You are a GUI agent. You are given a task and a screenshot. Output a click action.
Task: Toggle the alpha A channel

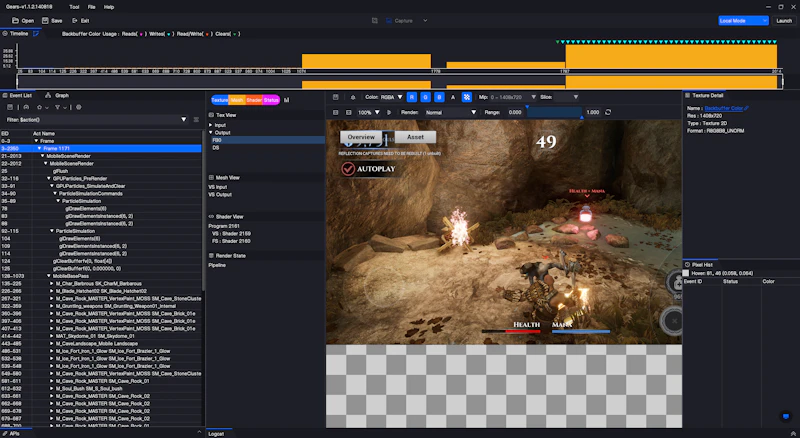coord(453,97)
